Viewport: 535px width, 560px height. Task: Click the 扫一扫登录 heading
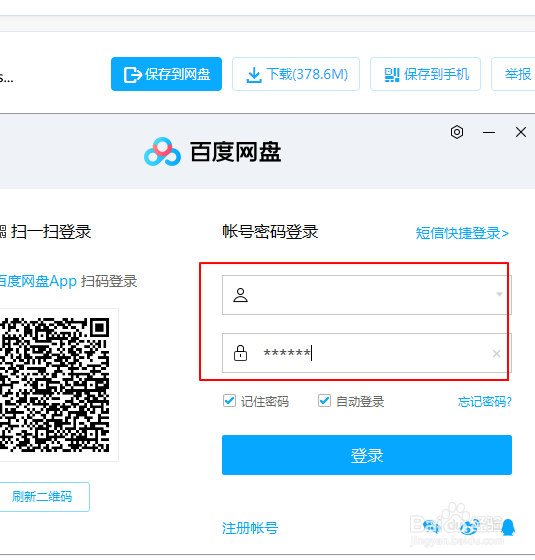[51, 231]
